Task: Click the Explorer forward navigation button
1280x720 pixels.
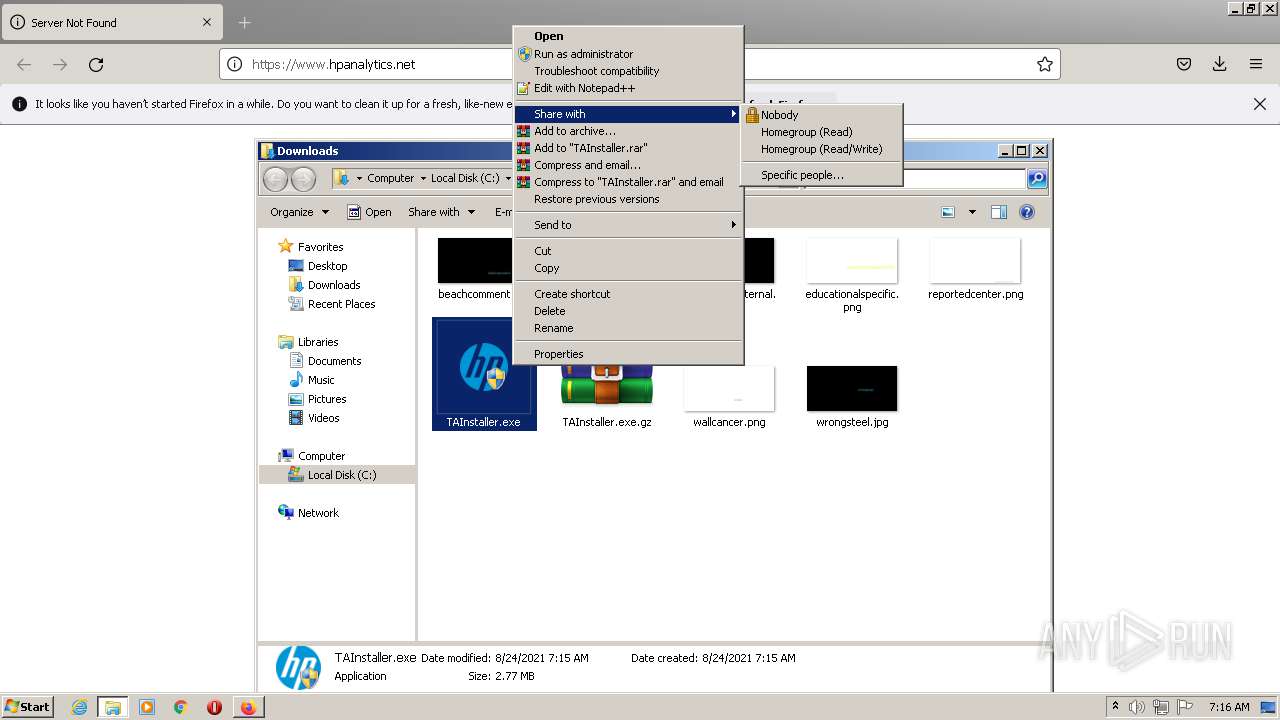Action: point(303,179)
